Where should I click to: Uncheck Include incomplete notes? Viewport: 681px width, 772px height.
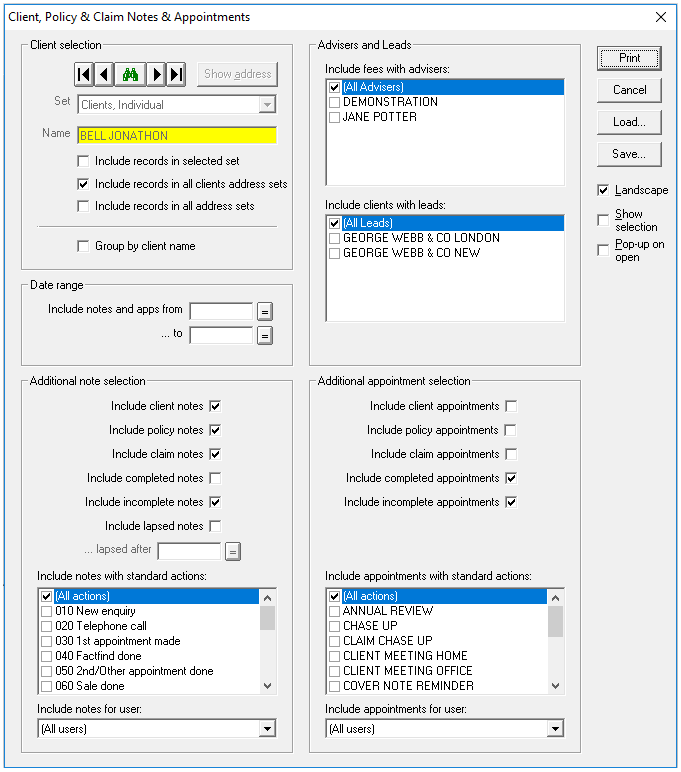(215, 502)
